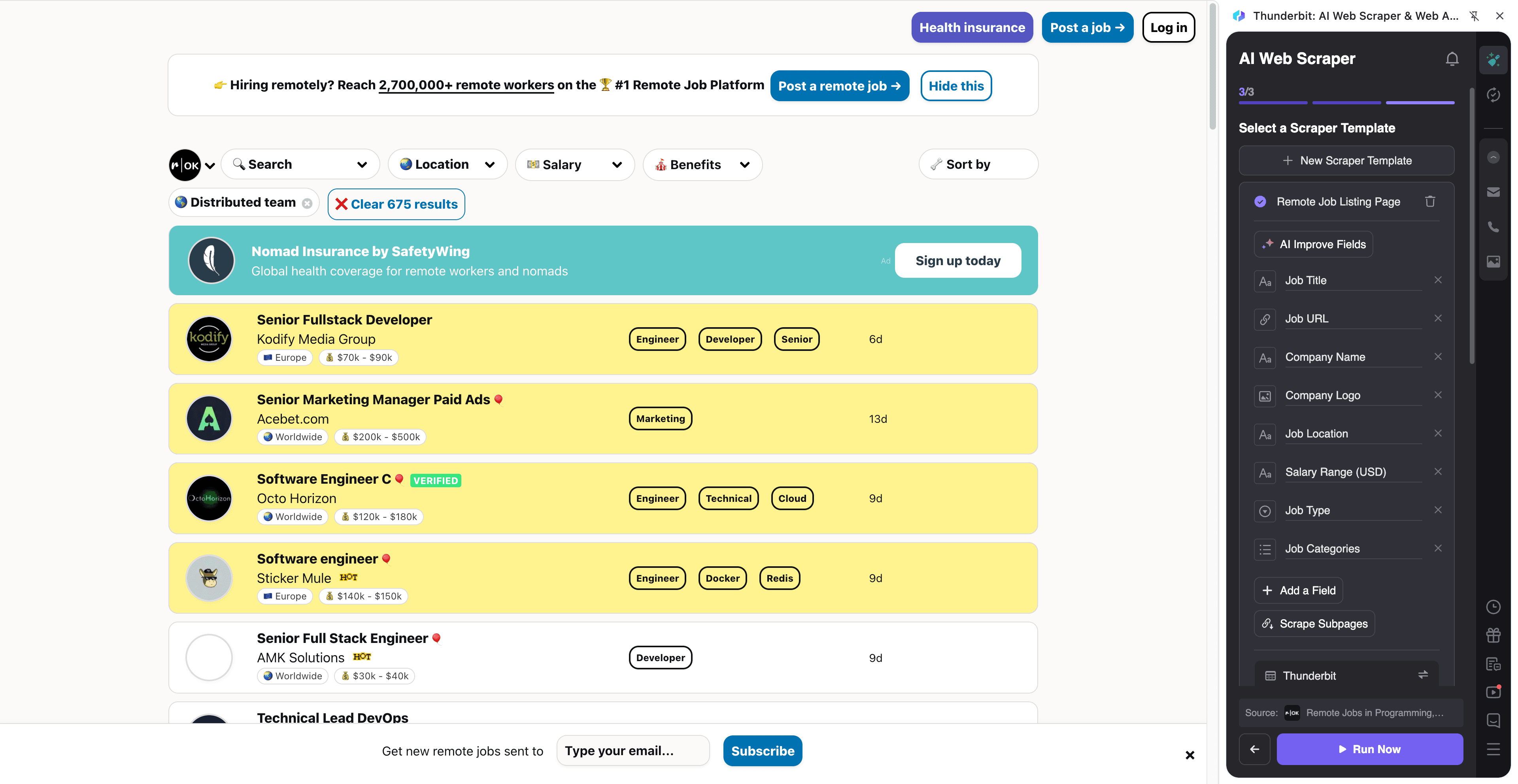Toggle the pin icon in extension header
Screen dimensions: 1518x784
(1475, 16)
